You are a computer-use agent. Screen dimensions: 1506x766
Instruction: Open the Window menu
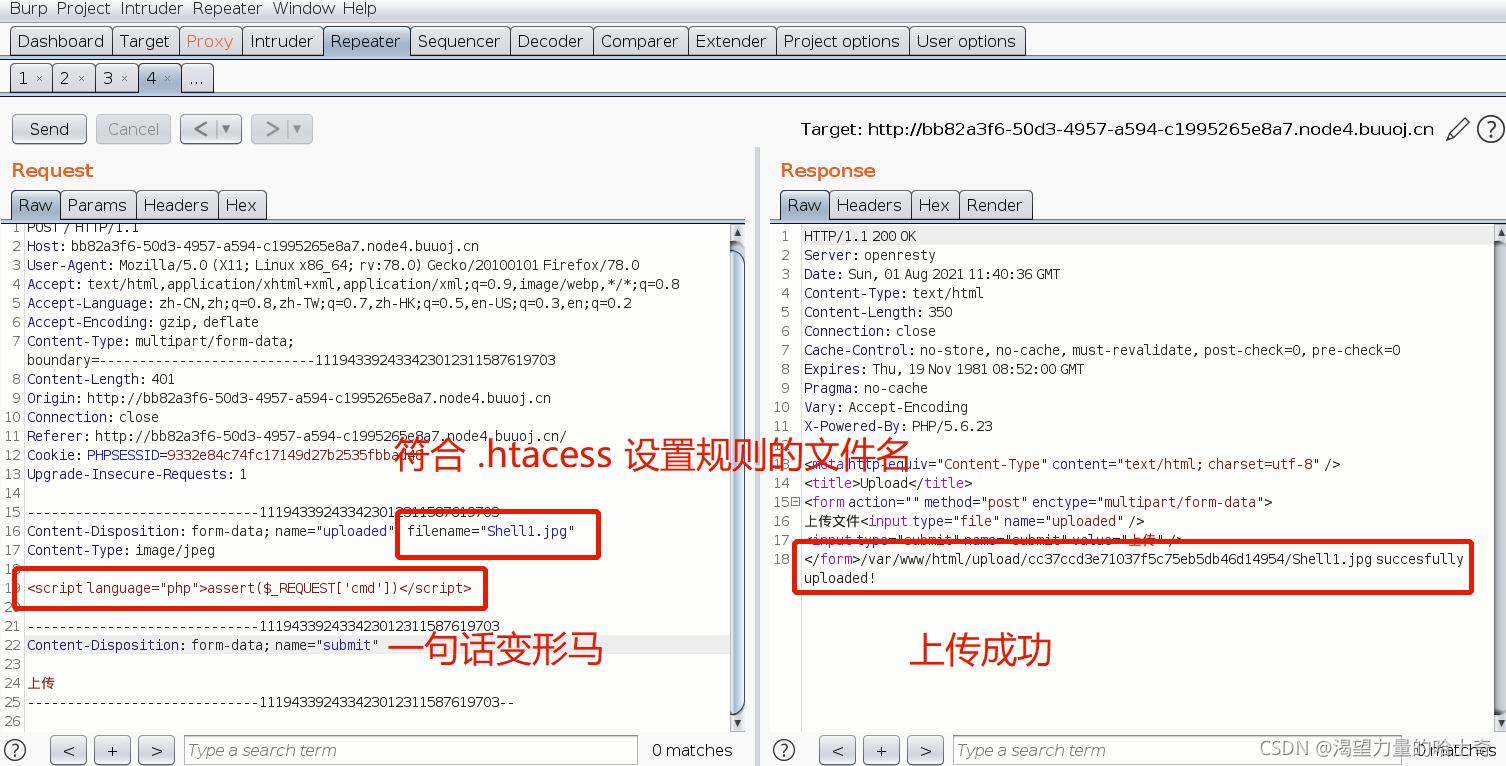(x=305, y=9)
